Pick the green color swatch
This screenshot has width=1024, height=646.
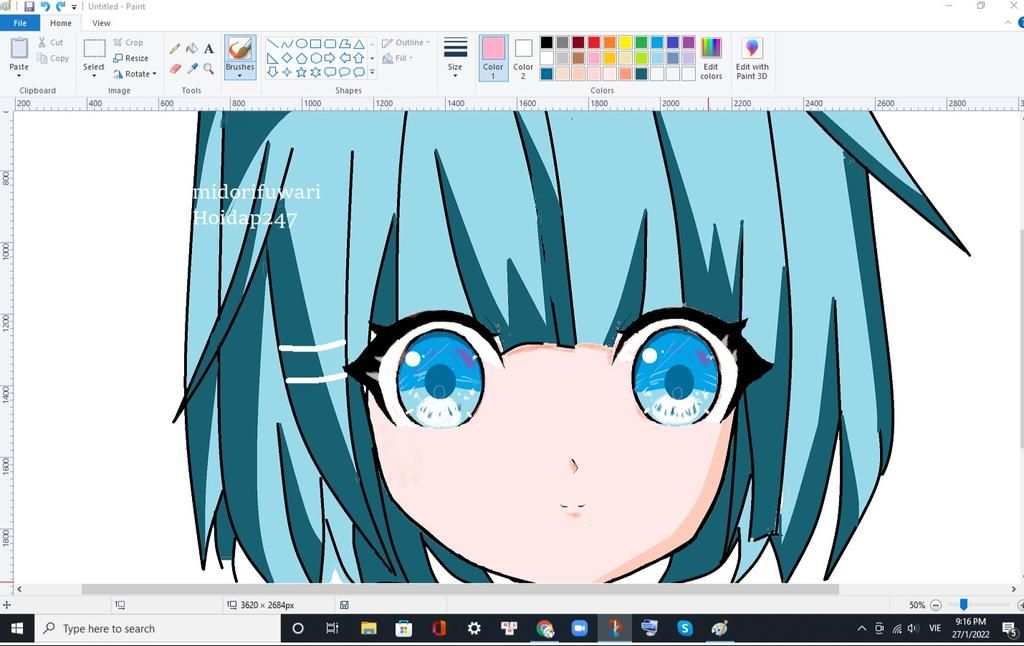tap(641, 42)
